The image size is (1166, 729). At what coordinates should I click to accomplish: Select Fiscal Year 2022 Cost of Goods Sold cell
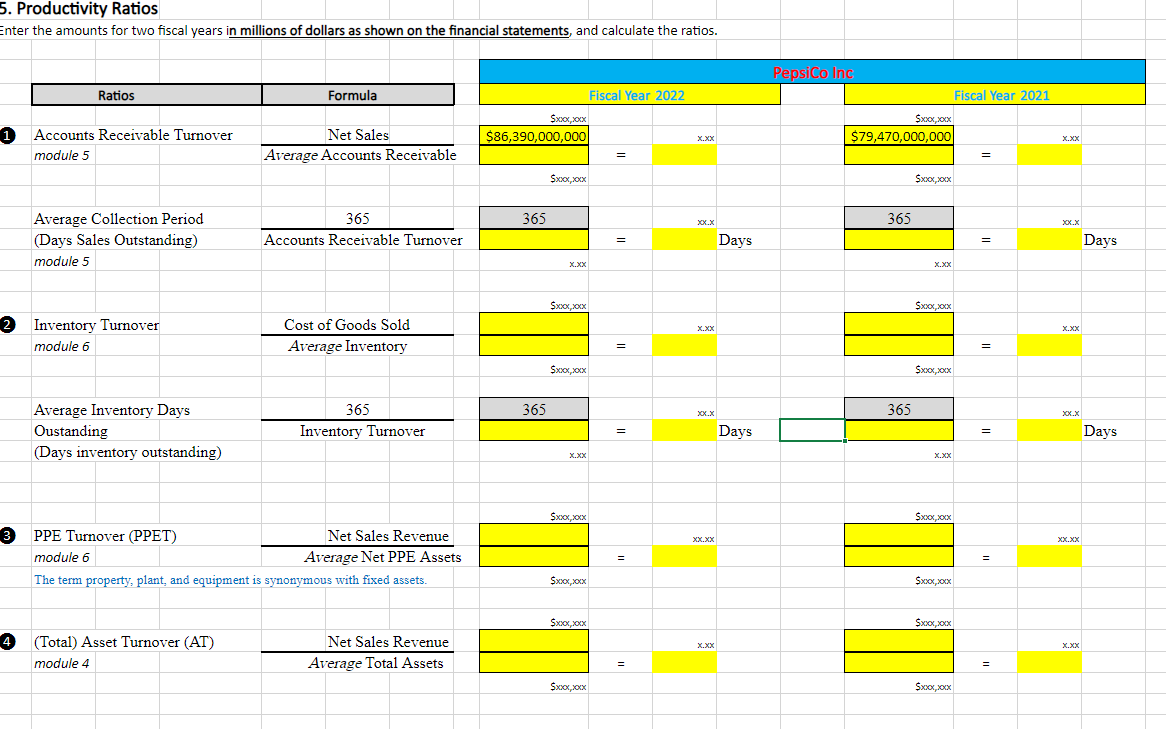coord(534,324)
